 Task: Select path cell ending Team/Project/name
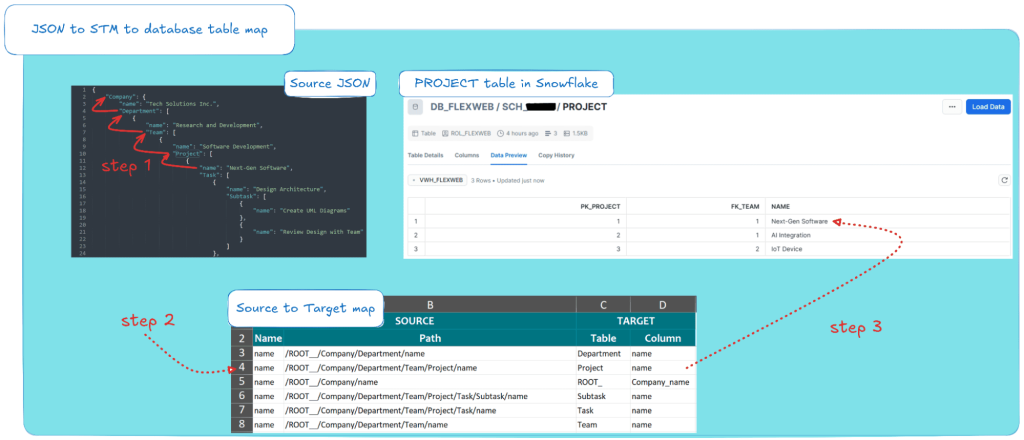pos(430,368)
